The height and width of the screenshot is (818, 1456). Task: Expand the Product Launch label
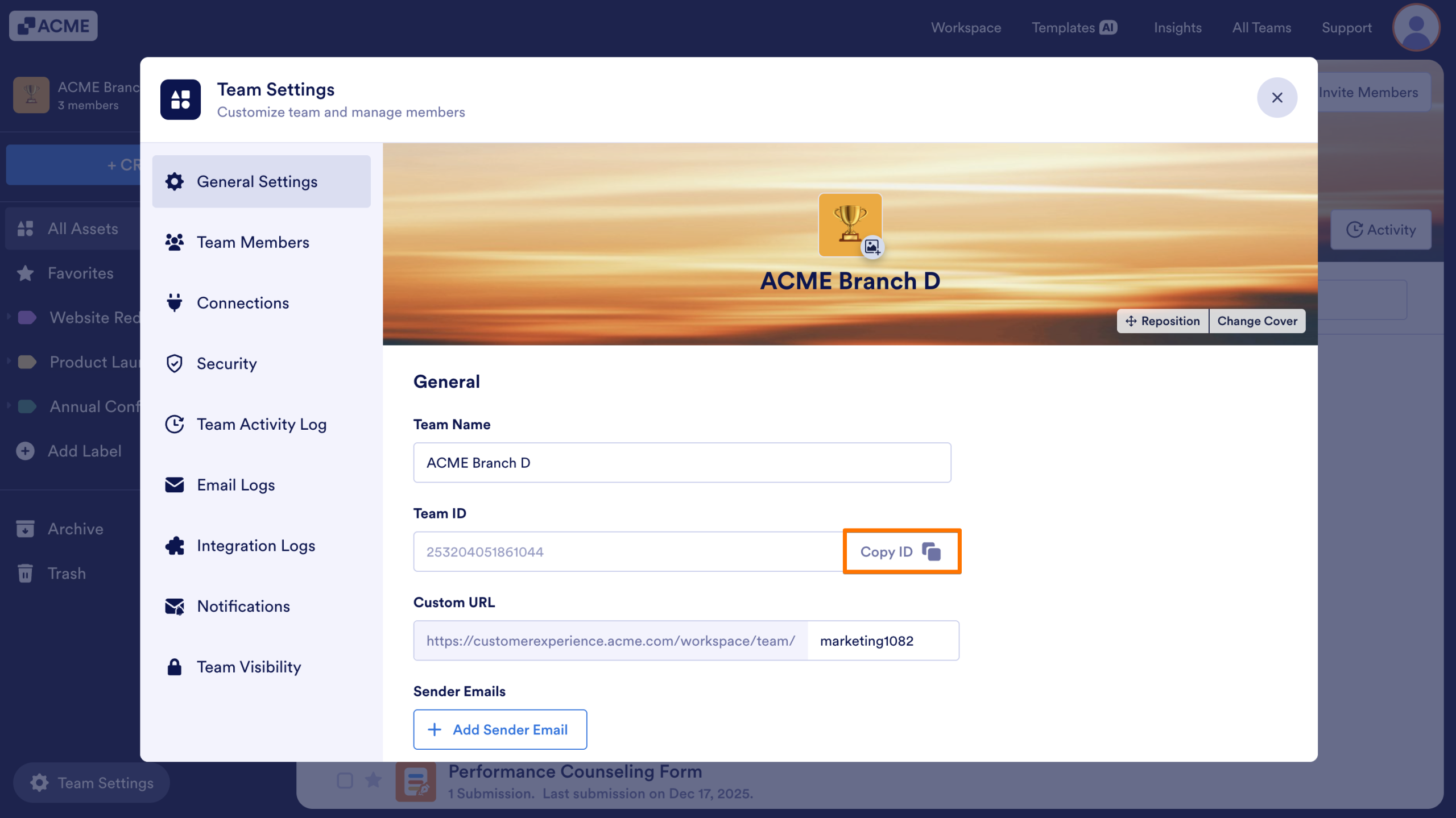[9, 362]
